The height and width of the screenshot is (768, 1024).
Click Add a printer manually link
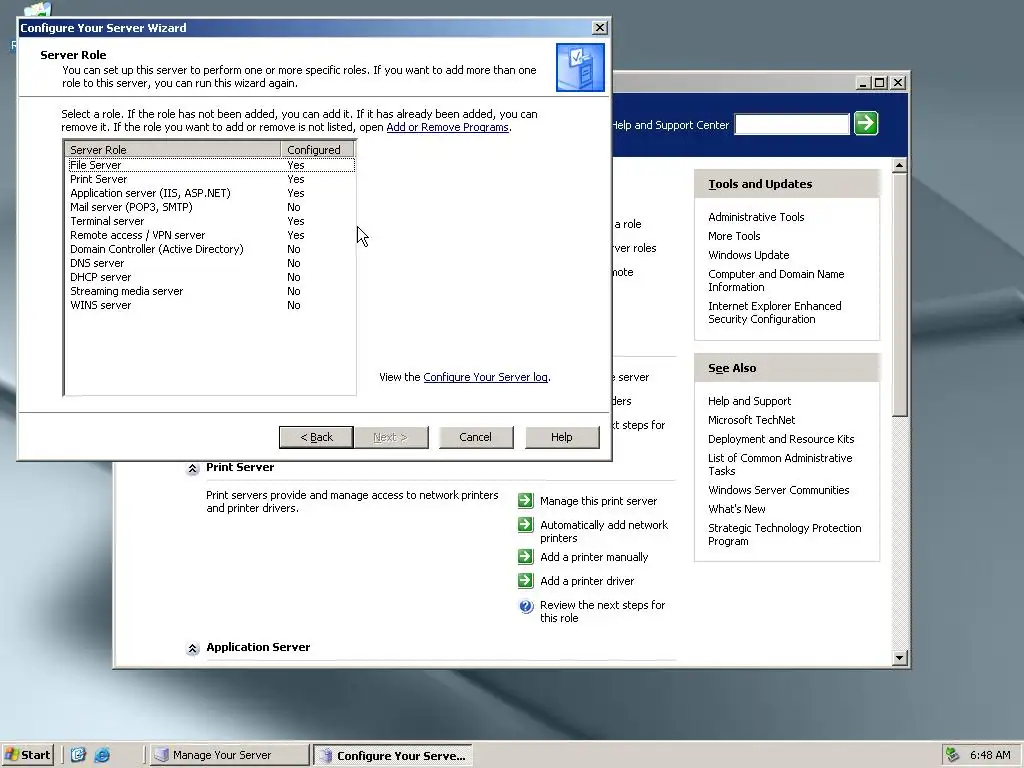point(594,557)
